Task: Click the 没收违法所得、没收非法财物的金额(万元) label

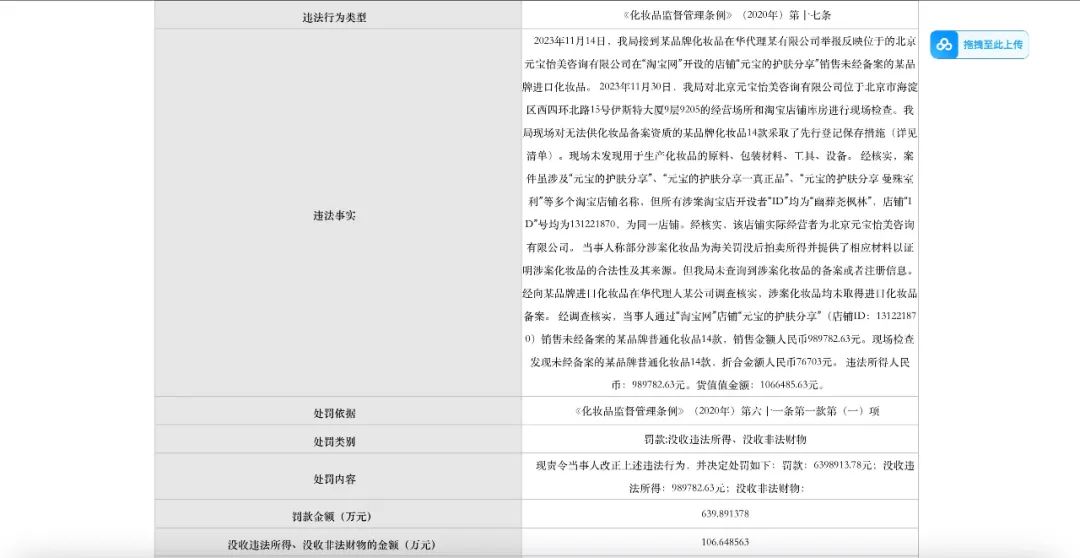Action: [331, 545]
